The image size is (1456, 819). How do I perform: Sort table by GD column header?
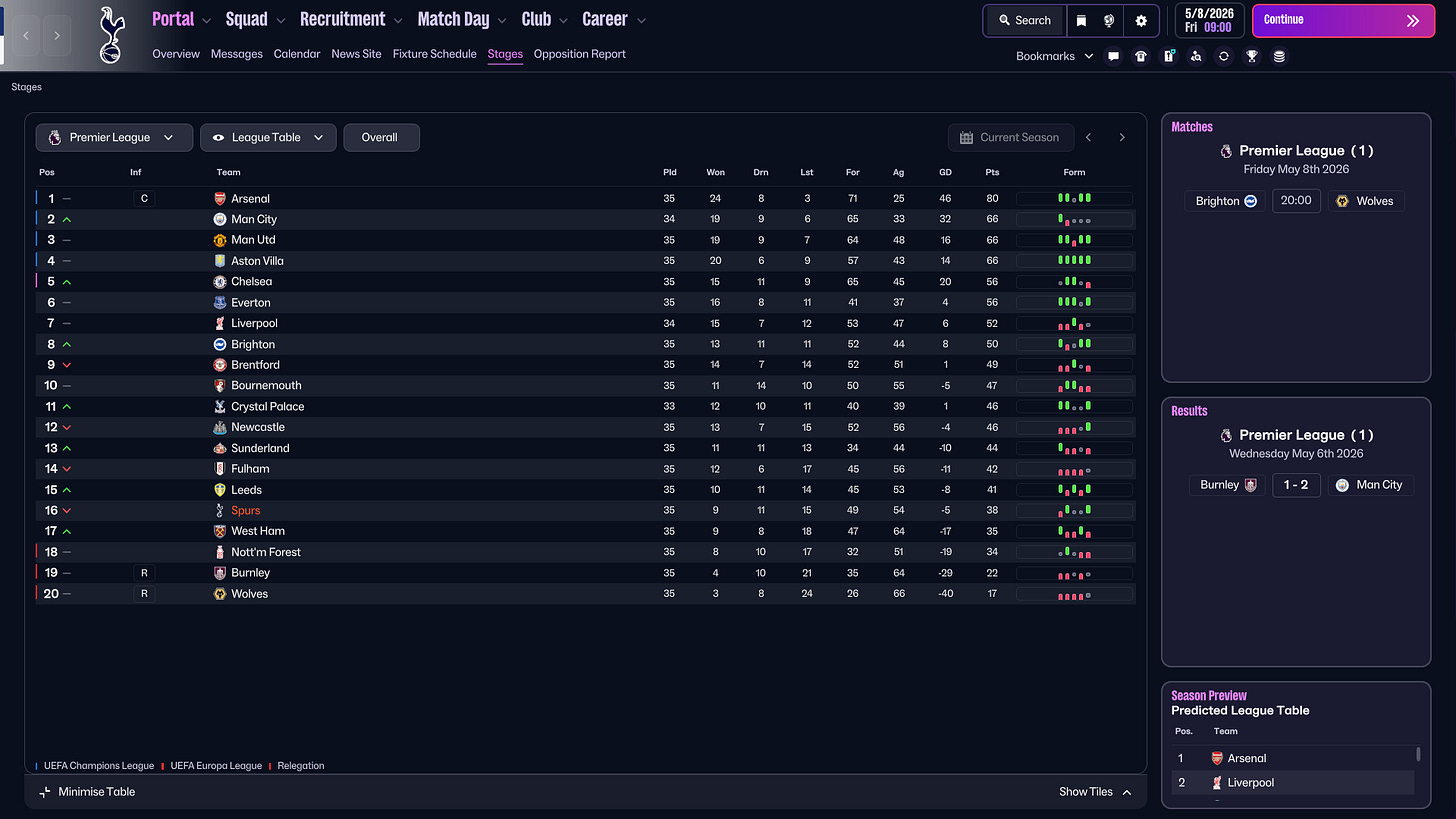[x=945, y=172]
